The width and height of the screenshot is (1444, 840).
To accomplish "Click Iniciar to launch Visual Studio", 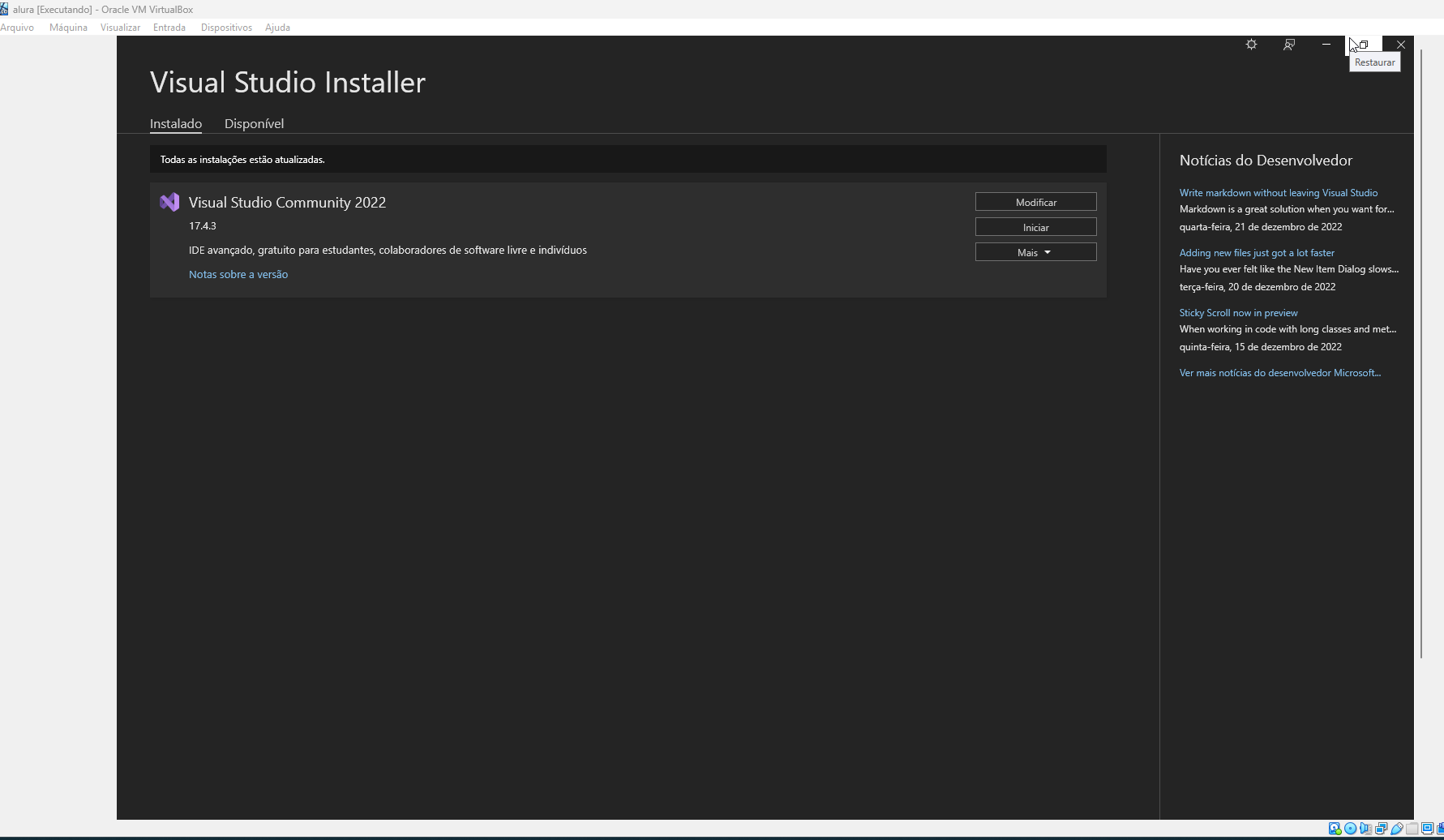I will [1035, 227].
